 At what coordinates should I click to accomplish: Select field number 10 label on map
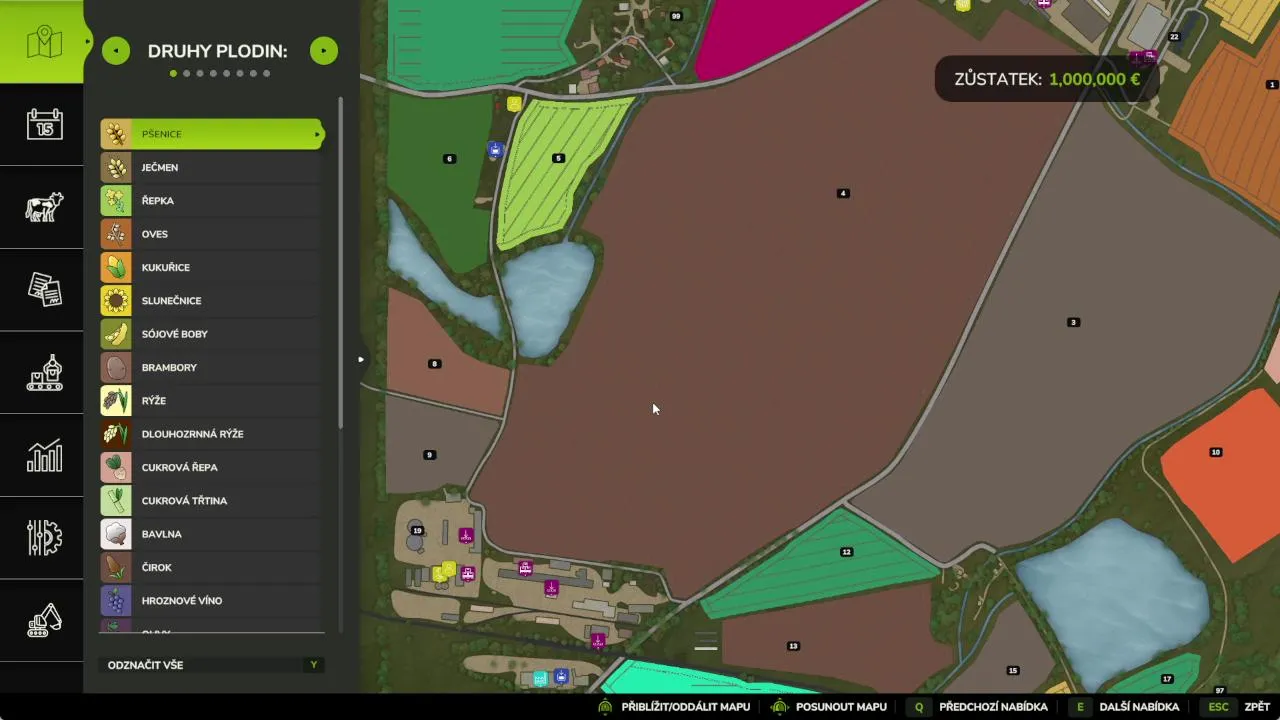point(1216,452)
